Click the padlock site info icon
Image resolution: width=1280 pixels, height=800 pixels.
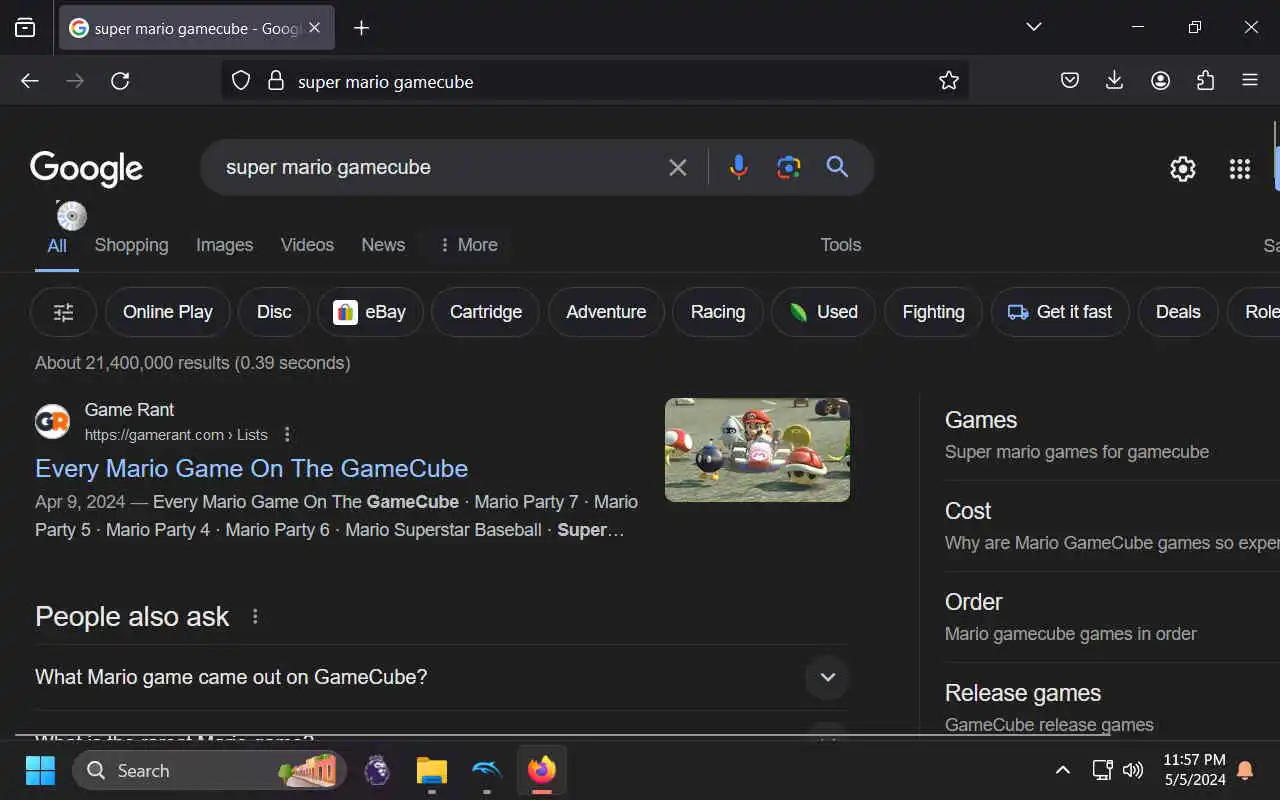pos(276,81)
